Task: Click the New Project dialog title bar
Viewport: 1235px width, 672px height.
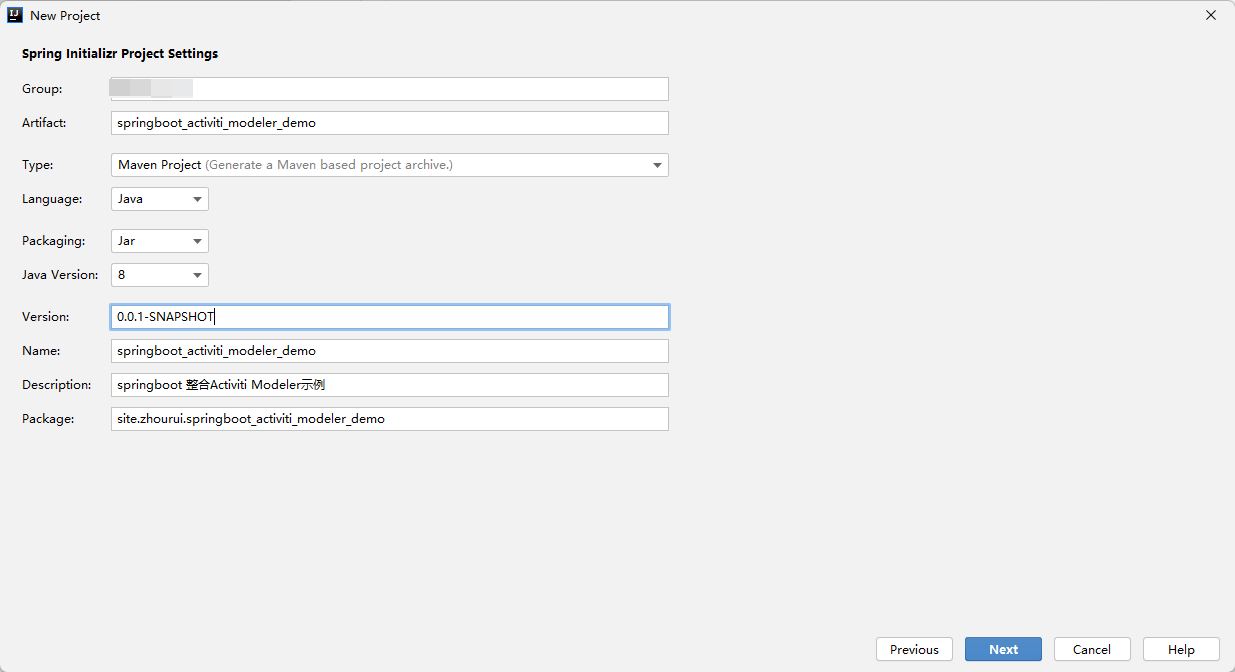Action: 600,15
